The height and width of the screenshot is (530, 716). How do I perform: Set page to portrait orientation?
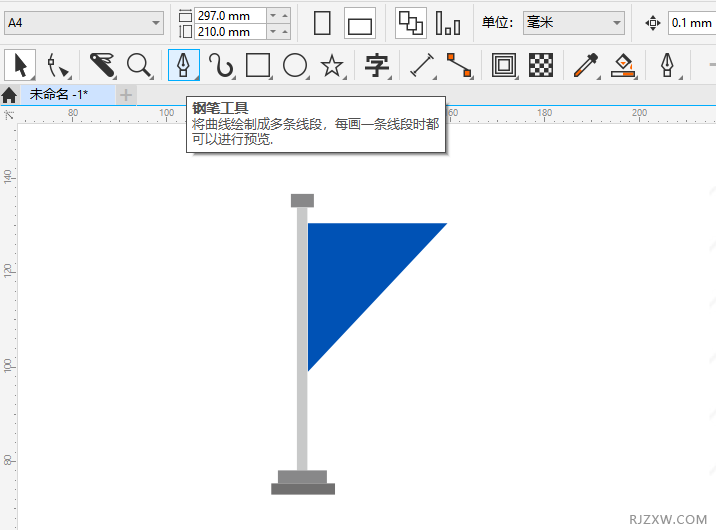322,23
